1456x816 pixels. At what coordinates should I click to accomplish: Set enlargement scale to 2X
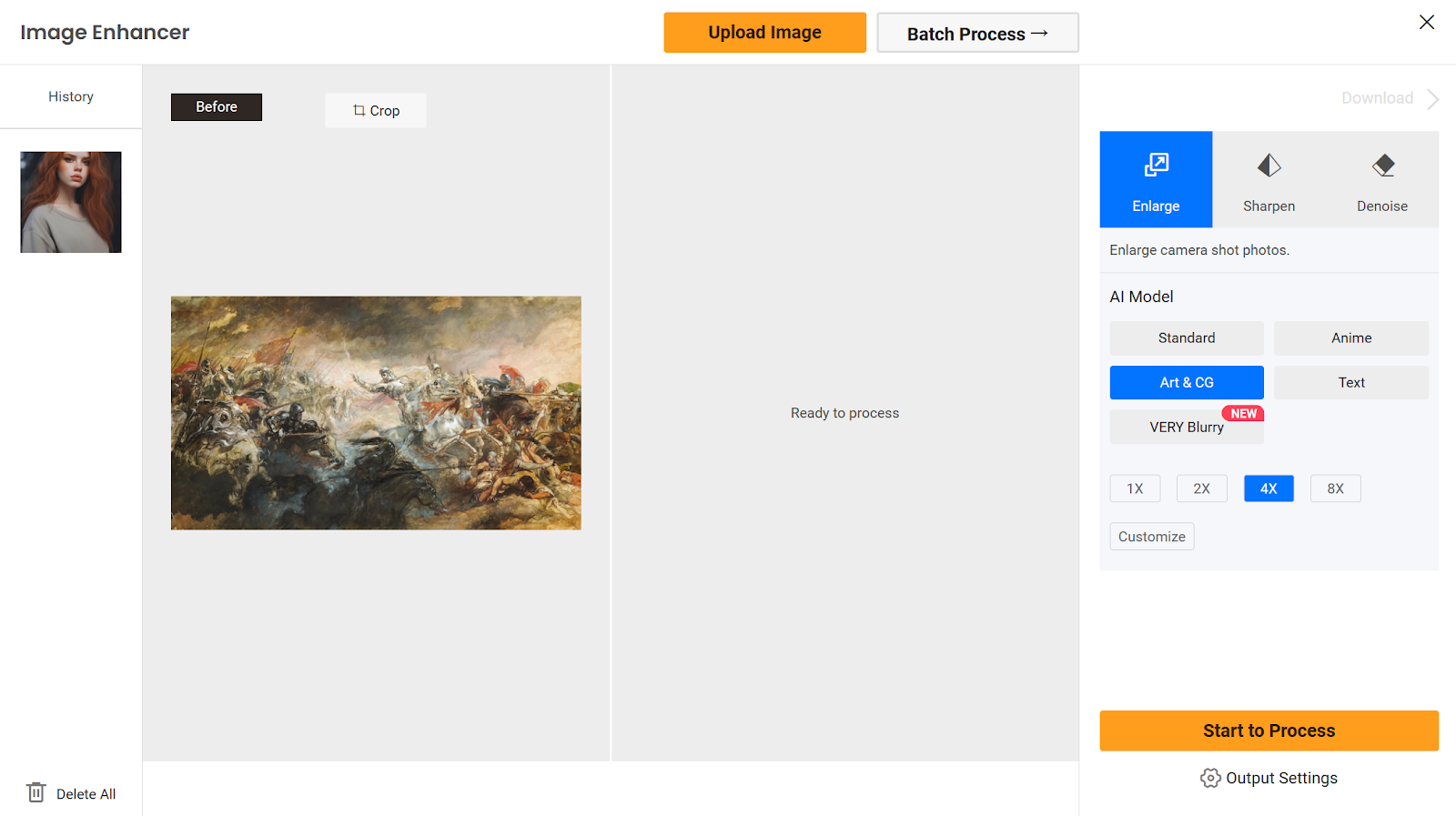click(x=1202, y=489)
